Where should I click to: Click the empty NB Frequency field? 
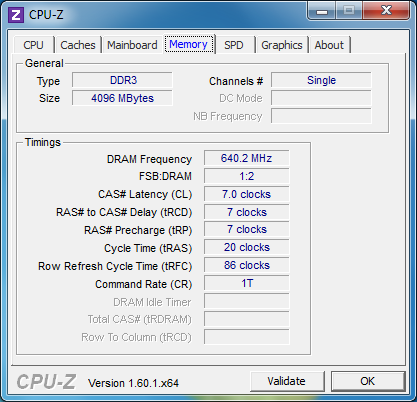pyautogui.click(x=321, y=116)
